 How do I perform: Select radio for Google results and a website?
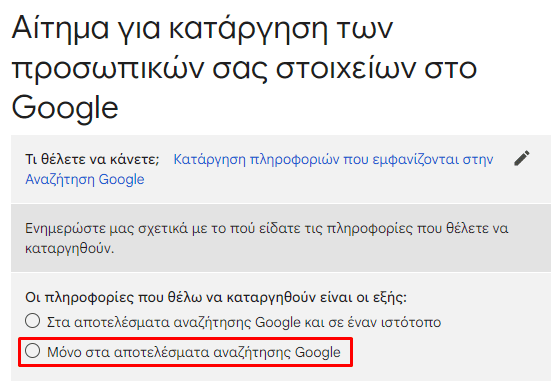click(x=32, y=321)
